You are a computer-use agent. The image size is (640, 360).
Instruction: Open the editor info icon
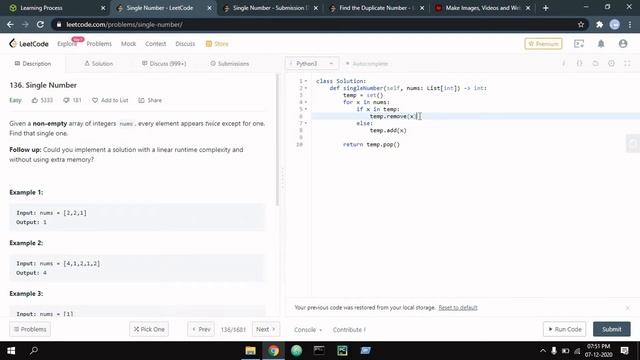564,64
